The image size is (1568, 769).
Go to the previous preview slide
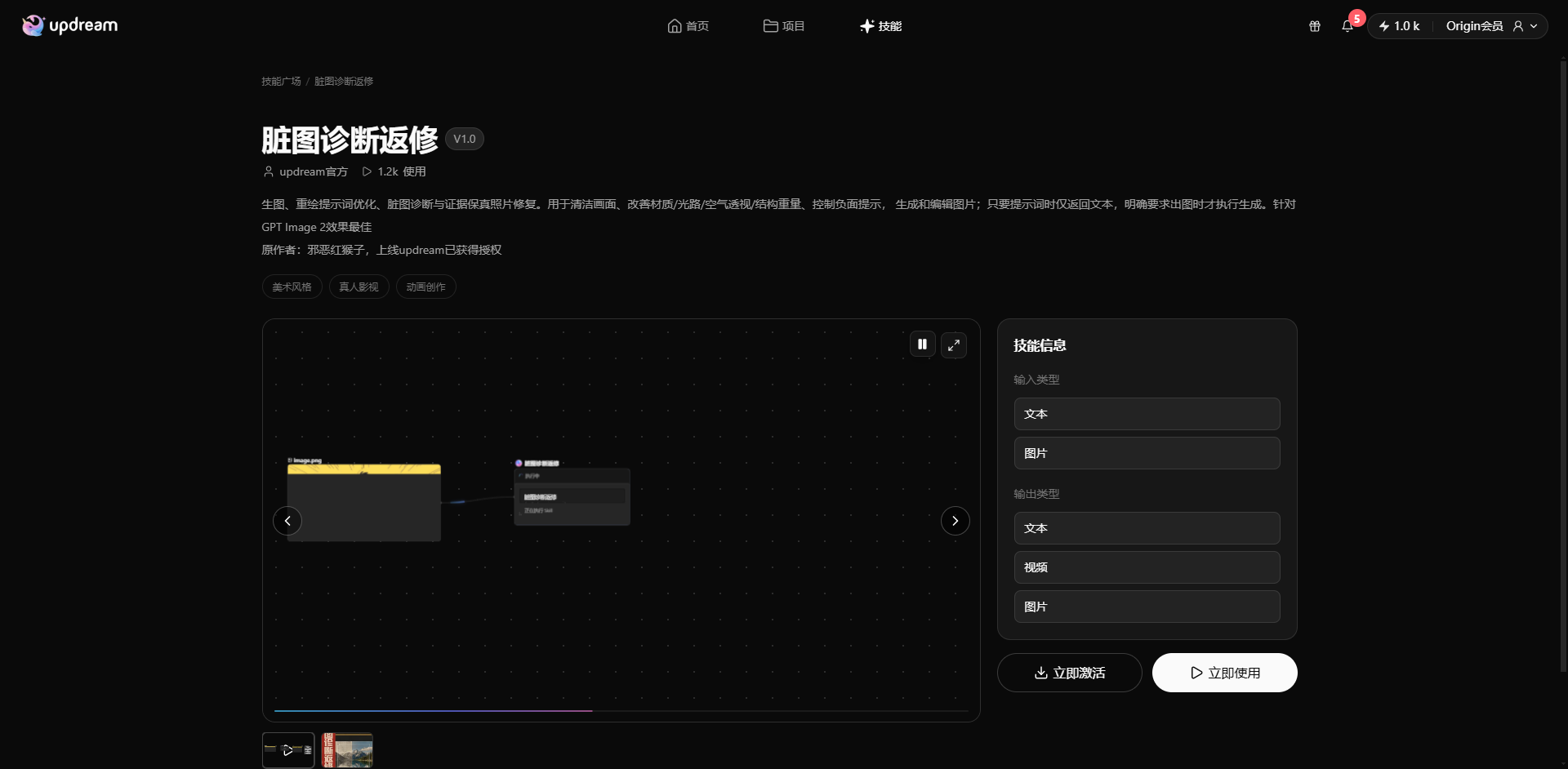pyautogui.click(x=287, y=521)
